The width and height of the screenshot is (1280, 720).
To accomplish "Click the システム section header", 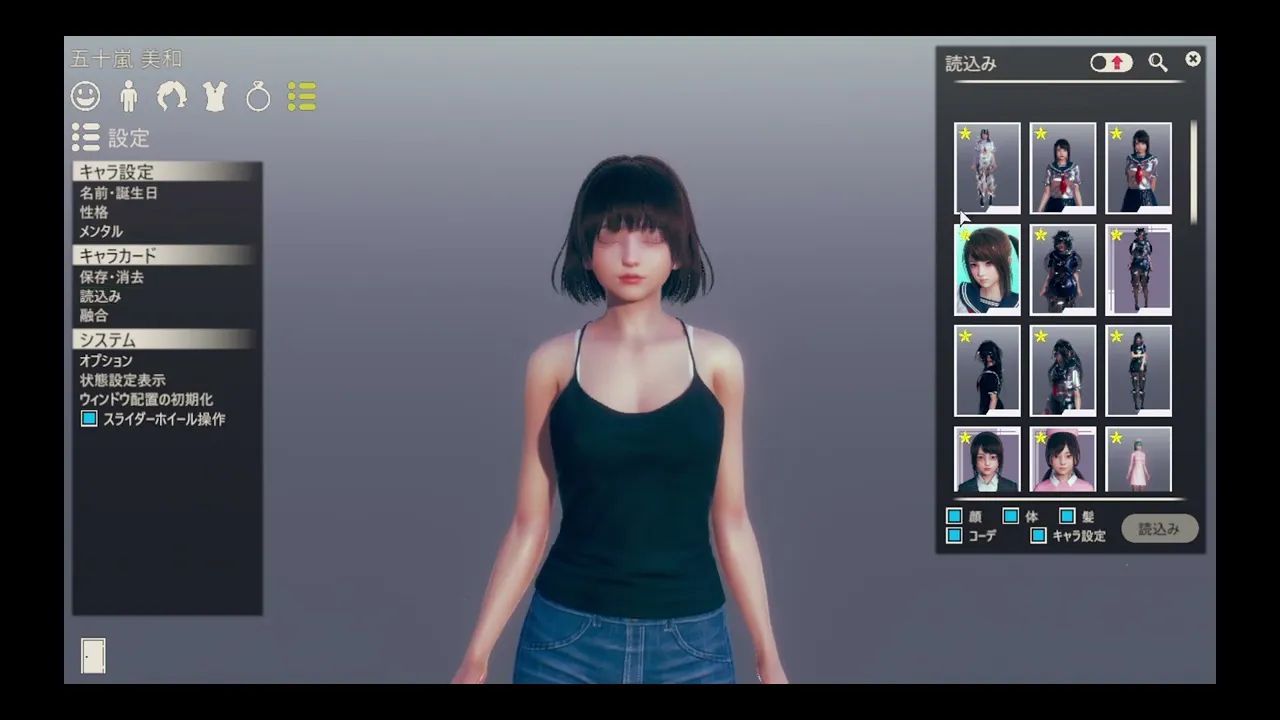I will click(165, 340).
